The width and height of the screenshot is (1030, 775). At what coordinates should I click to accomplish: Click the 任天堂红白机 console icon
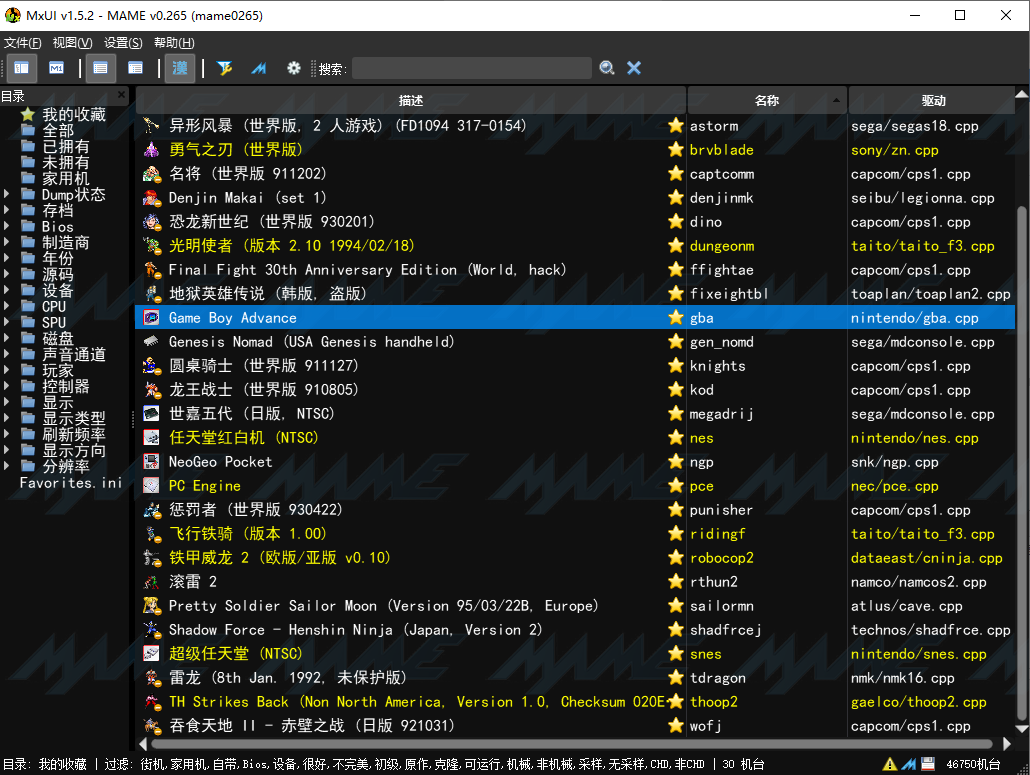[152, 437]
